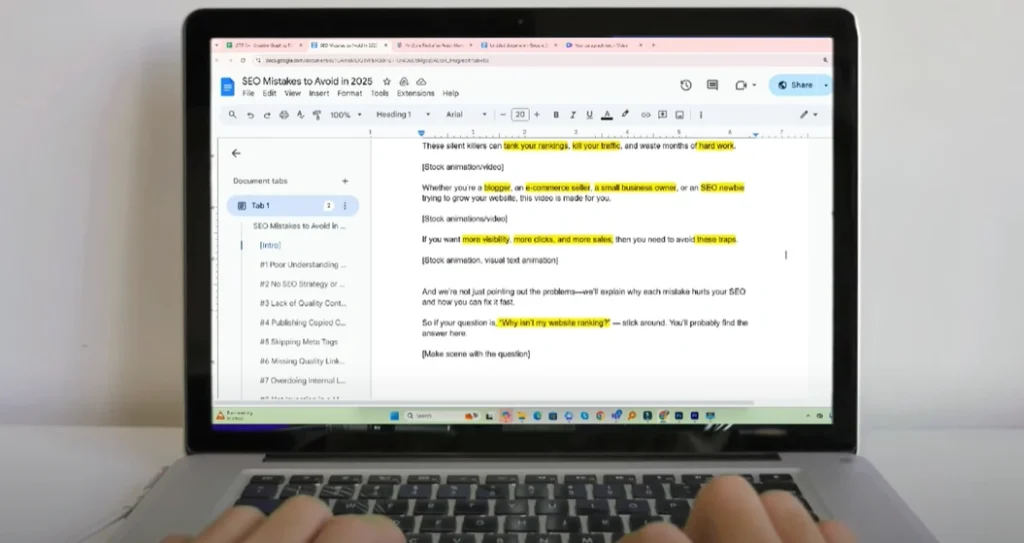Open the Extensions menu
This screenshot has height=543, width=1024.
[x=415, y=93]
